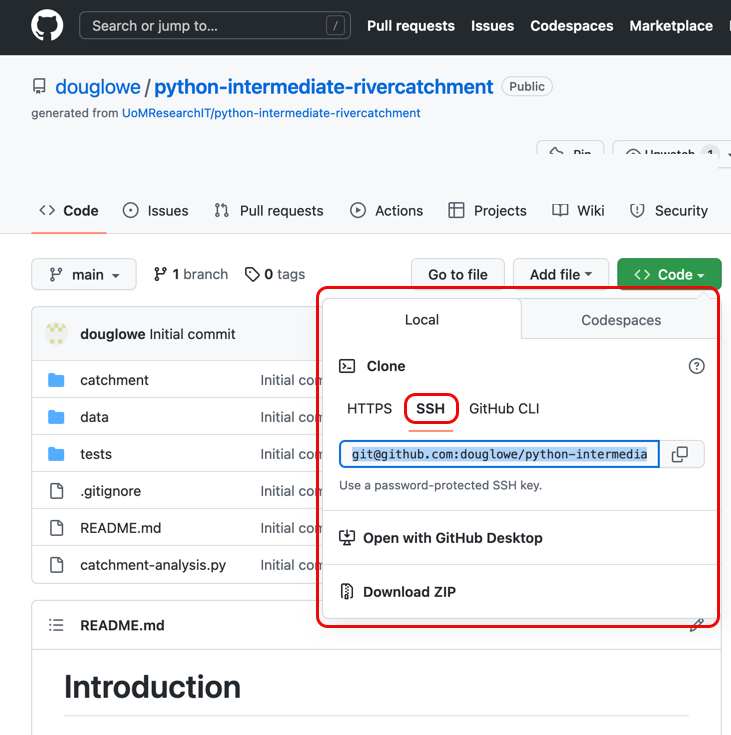This screenshot has height=735, width=731.
Task: Click the slash shortcut key in search box
Action: [335, 26]
